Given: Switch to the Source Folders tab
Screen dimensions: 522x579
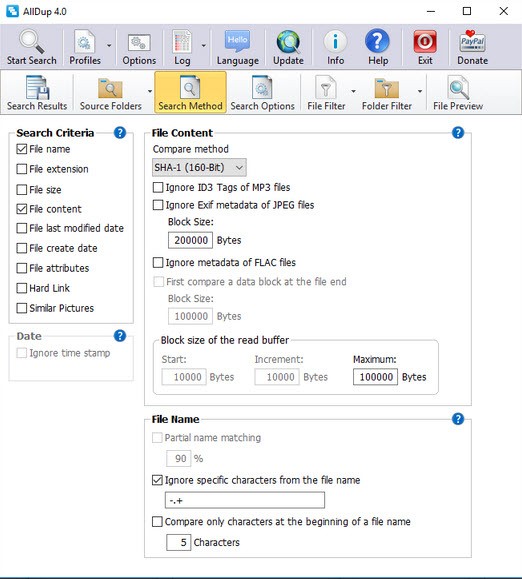Looking at the screenshot, I should pos(111,92).
